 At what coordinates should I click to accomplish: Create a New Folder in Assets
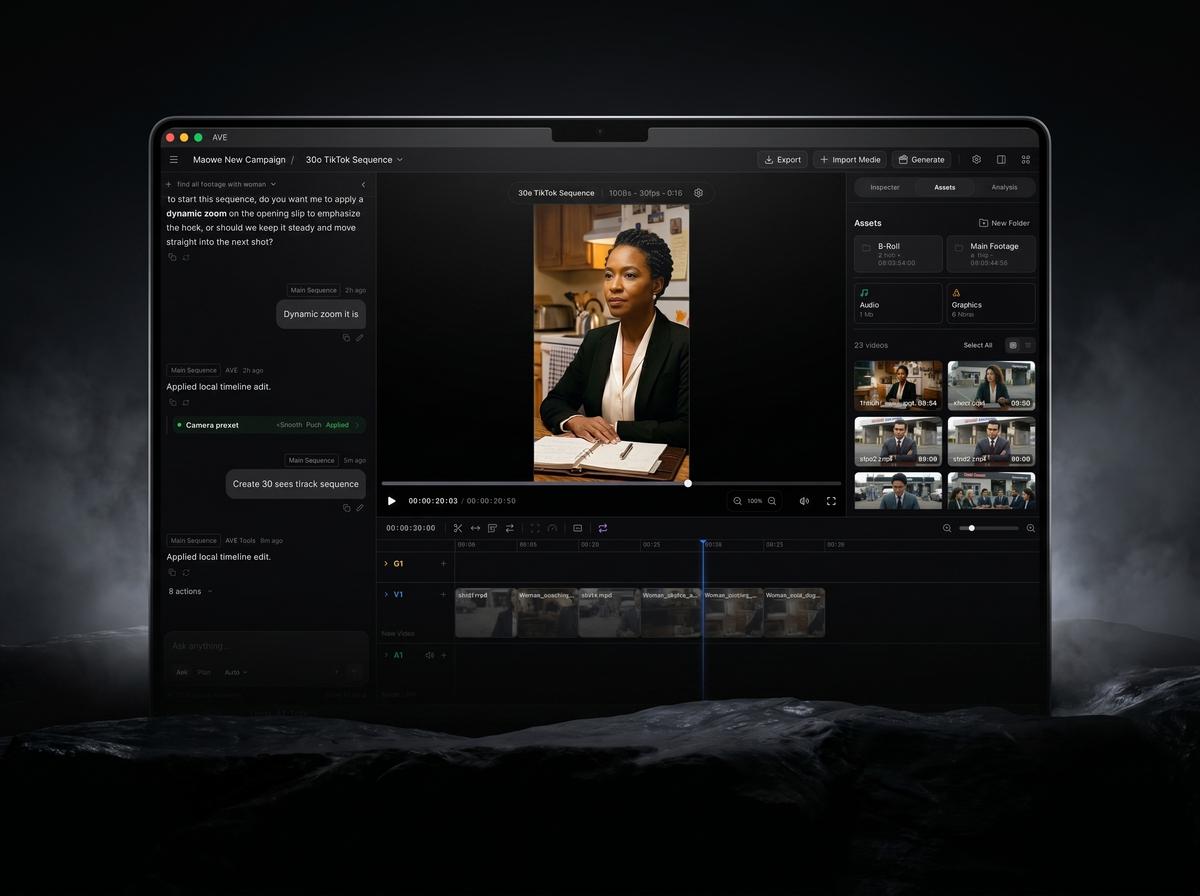pyautogui.click(x=1004, y=223)
